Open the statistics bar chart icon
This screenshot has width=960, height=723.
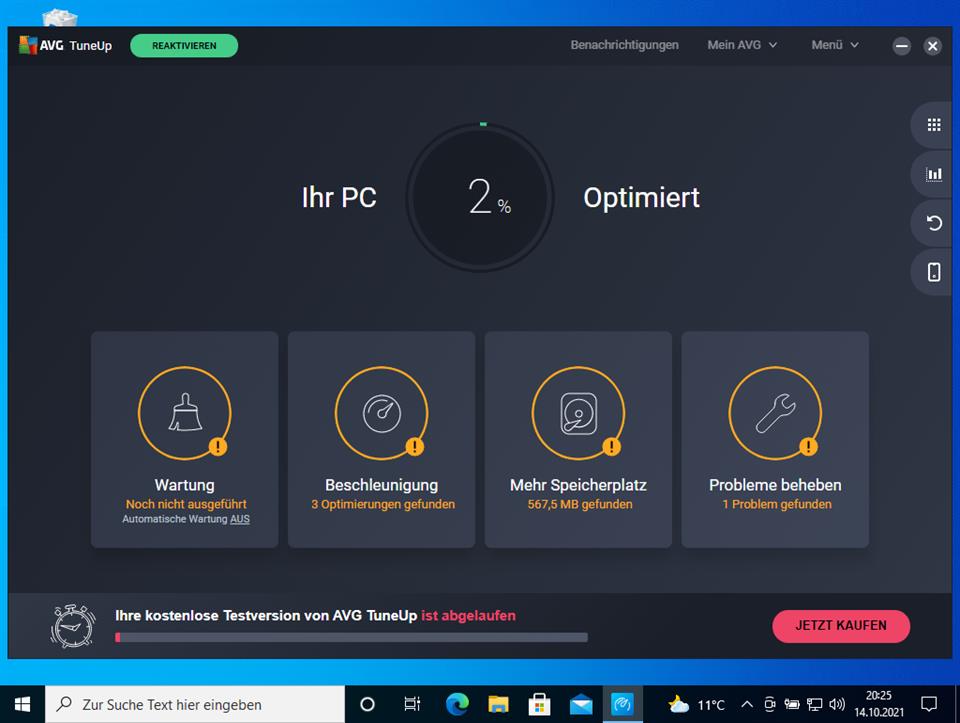pos(934,174)
